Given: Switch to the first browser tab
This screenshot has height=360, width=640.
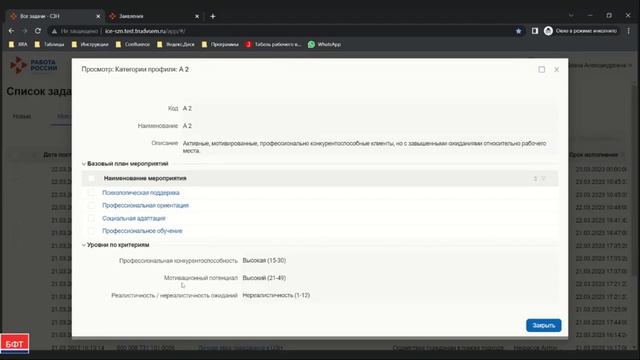Looking at the screenshot, I should [x=55, y=16].
